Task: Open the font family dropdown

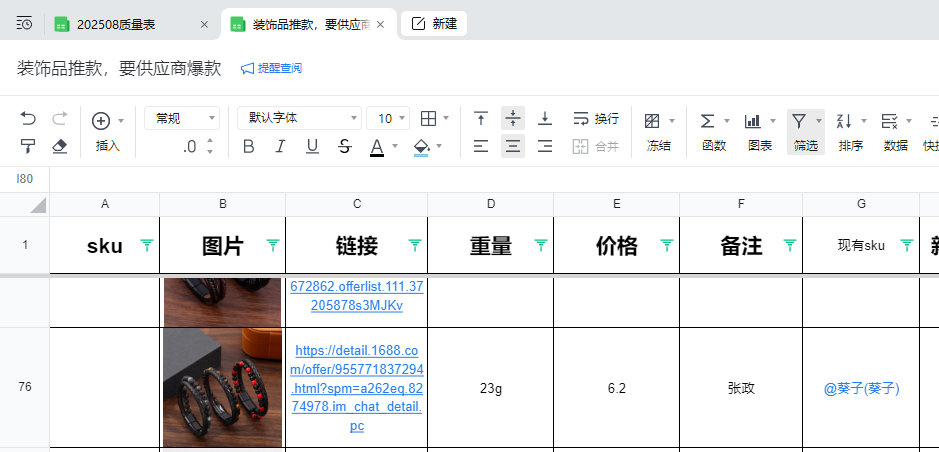Action: 299,119
